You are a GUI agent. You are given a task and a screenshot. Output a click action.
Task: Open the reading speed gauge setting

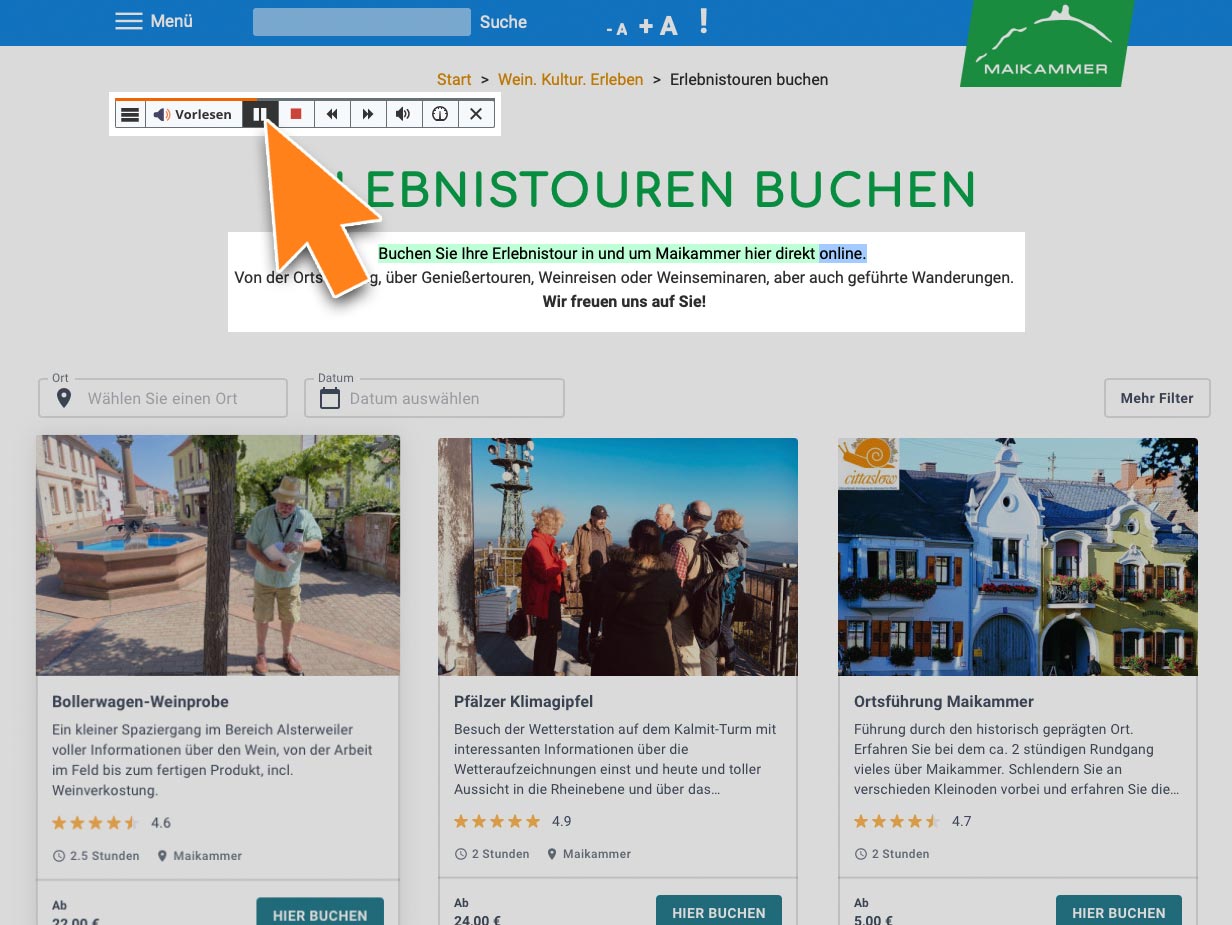(x=440, y=114)
